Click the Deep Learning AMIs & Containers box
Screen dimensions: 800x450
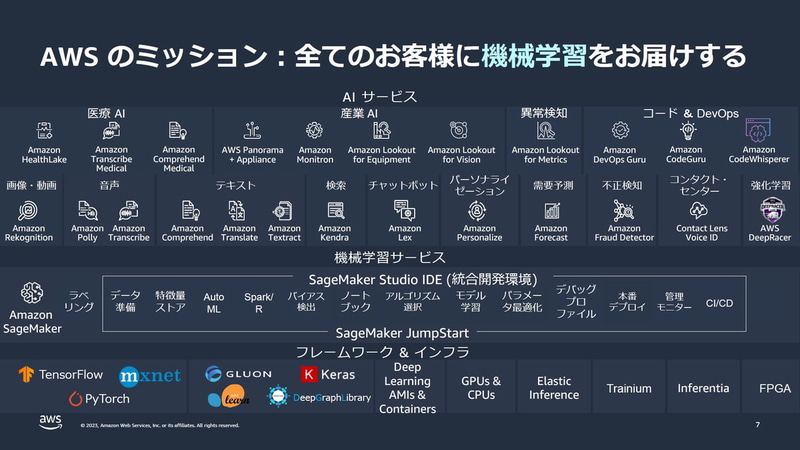[408, 388]
